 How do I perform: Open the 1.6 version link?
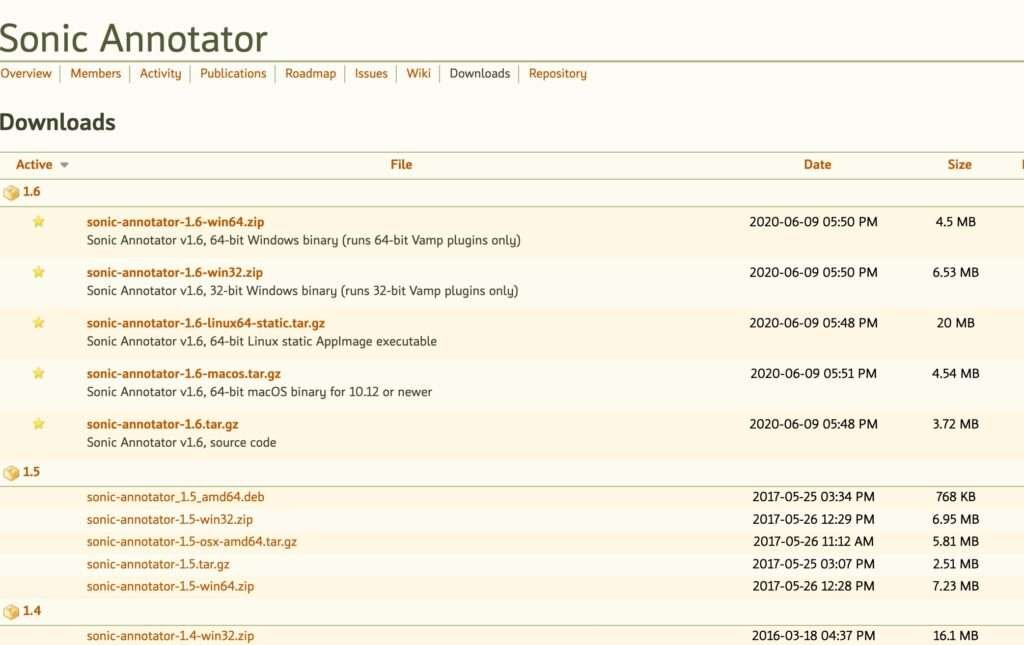click(x=31, y=192)
